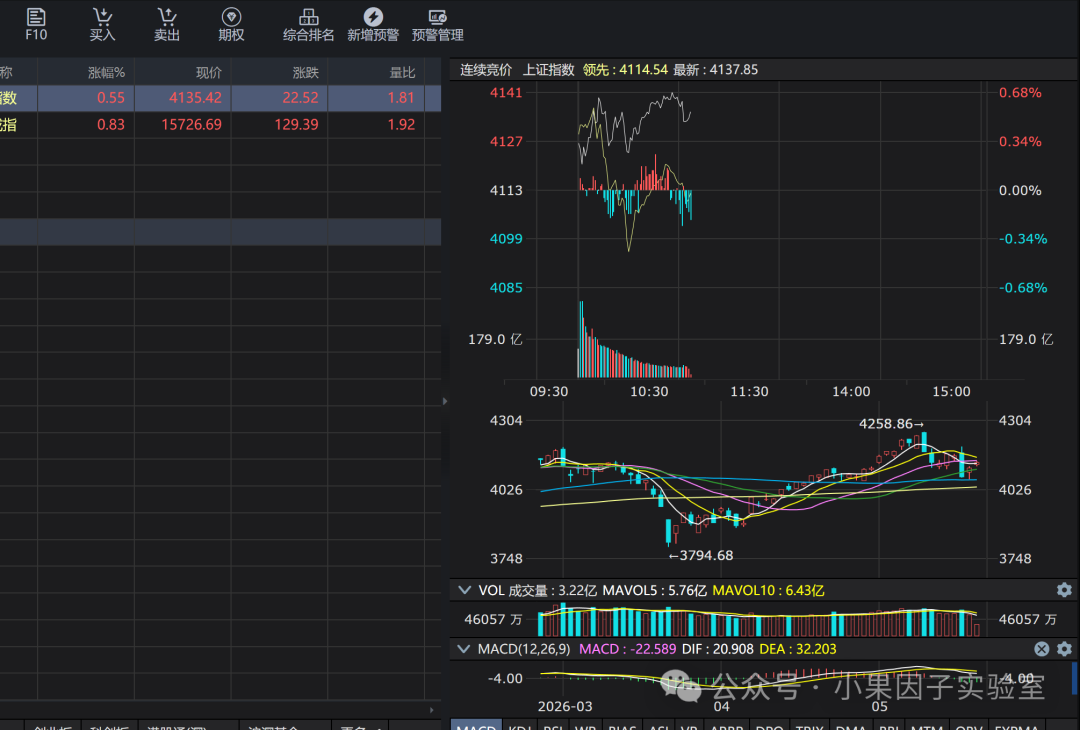1080x730 pixels.
Task: Click the splitter arrow between list and chart
Action: click(x=445, y=401)
